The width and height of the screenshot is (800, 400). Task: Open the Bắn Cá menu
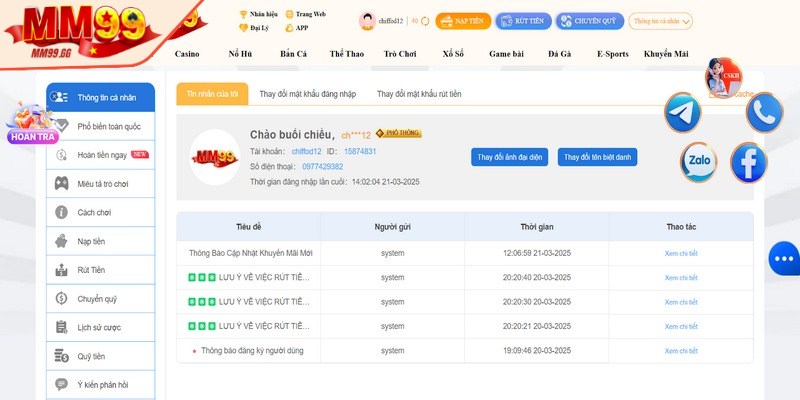tap(293, 54)
